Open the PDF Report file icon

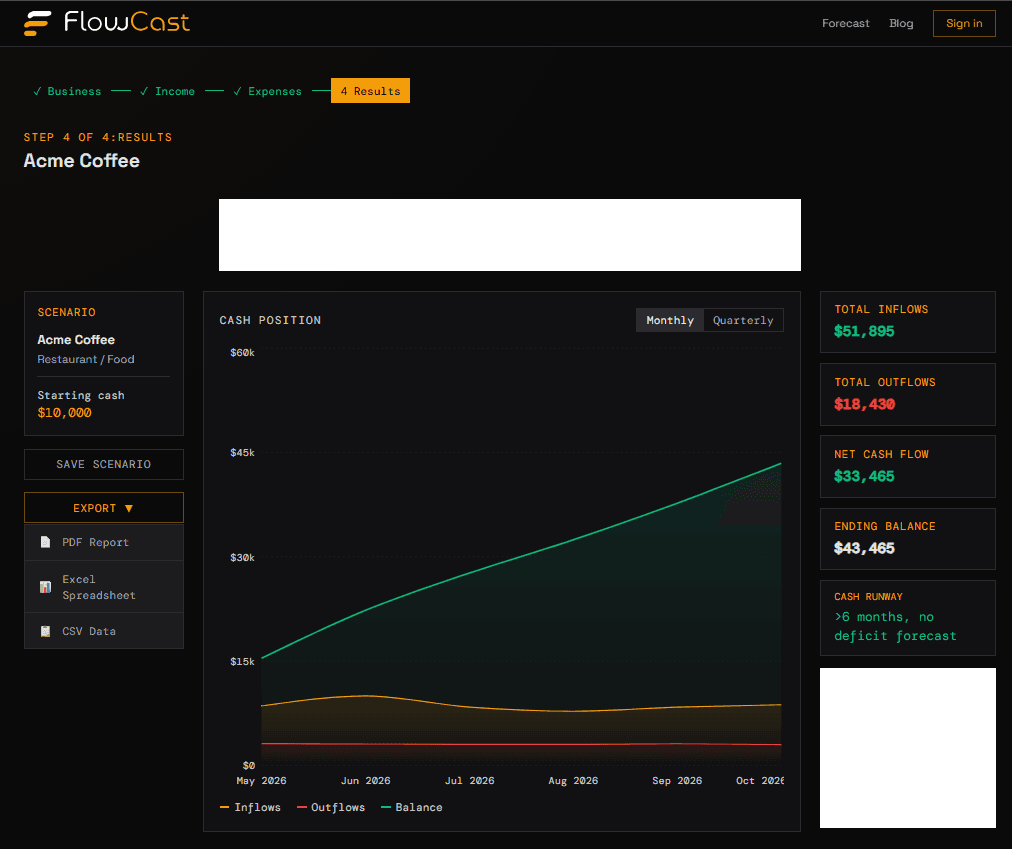(x=45, y=542)
